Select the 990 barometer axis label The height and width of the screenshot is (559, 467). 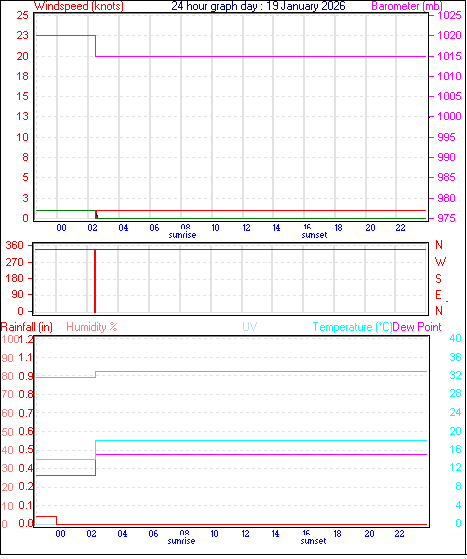446,157
